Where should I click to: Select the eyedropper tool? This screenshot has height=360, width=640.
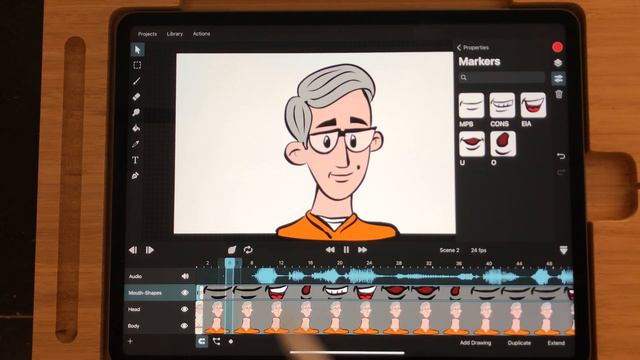(x=136, y=144)
